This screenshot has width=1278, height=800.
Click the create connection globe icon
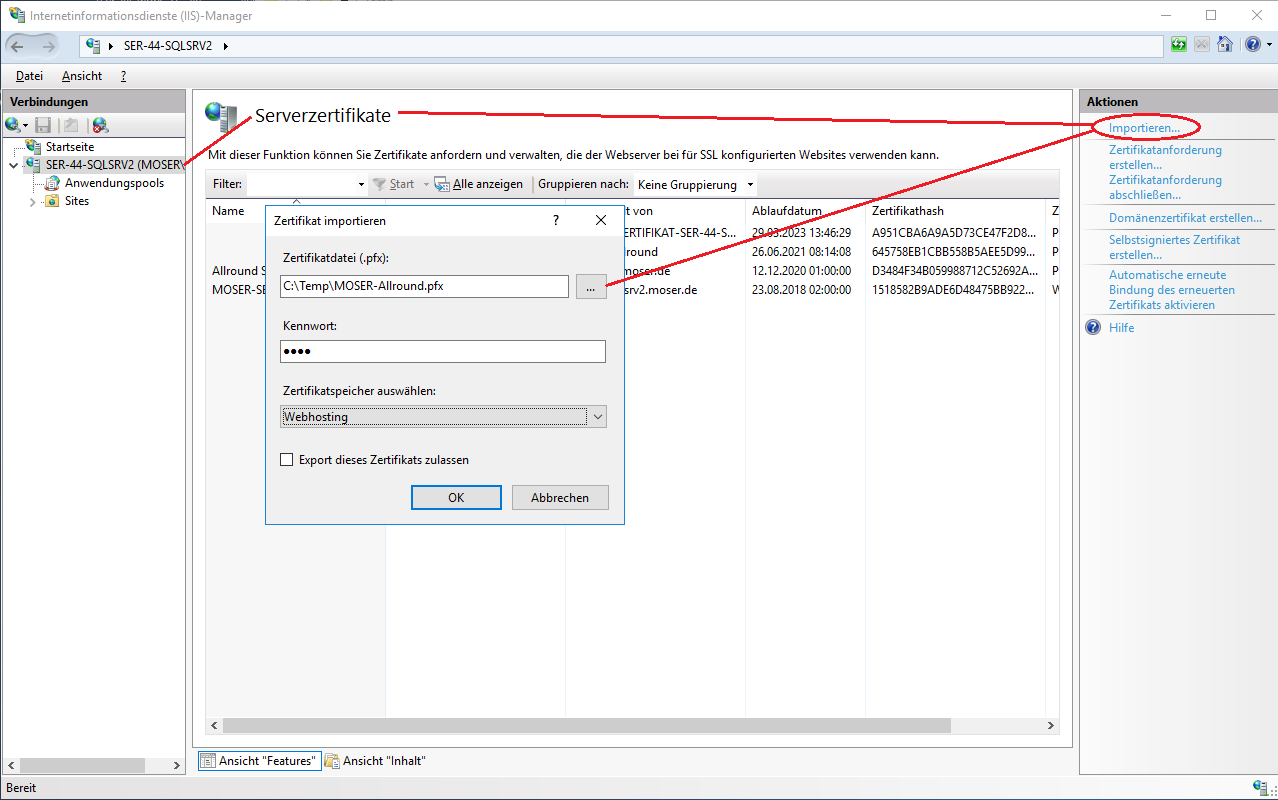click(13, 125)
